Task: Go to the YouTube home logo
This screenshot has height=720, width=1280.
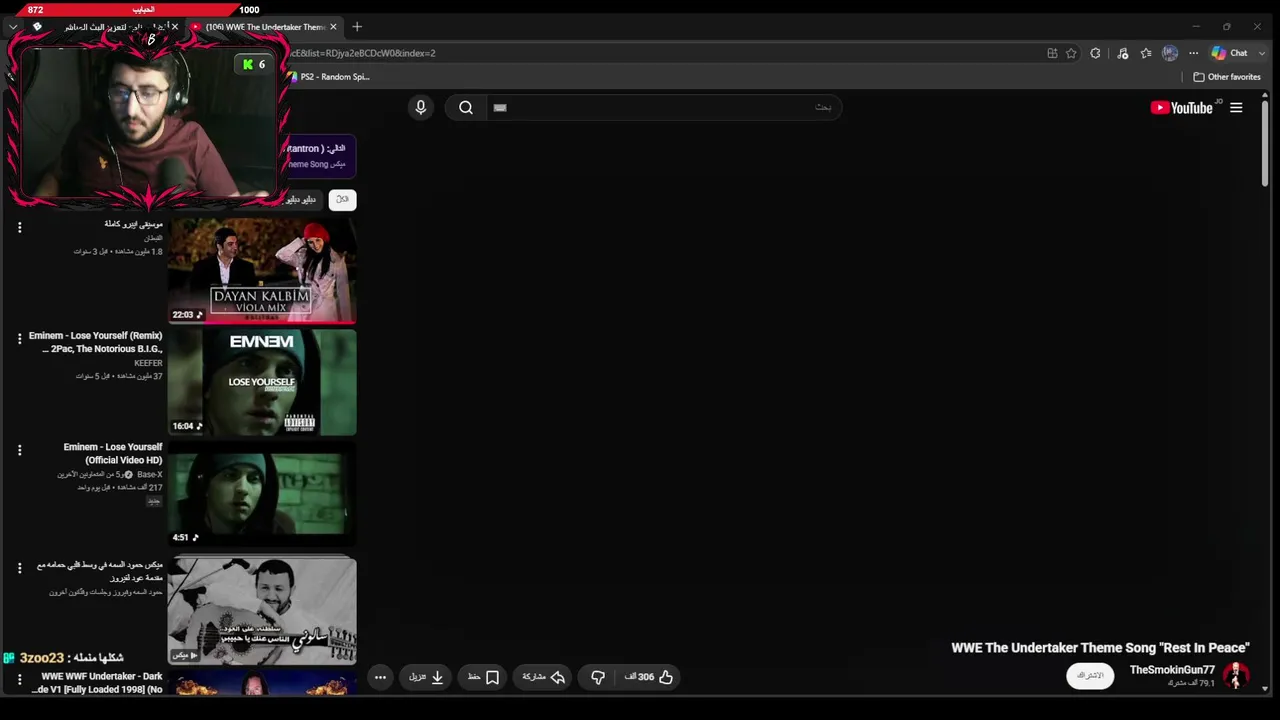Action: (1182, 108)
